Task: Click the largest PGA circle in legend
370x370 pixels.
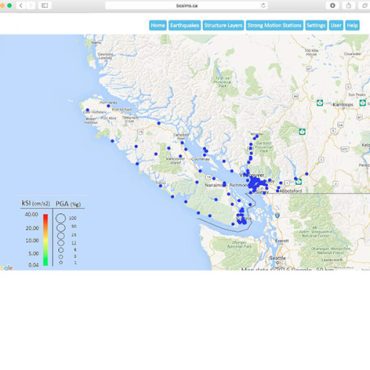Action: 61,218
